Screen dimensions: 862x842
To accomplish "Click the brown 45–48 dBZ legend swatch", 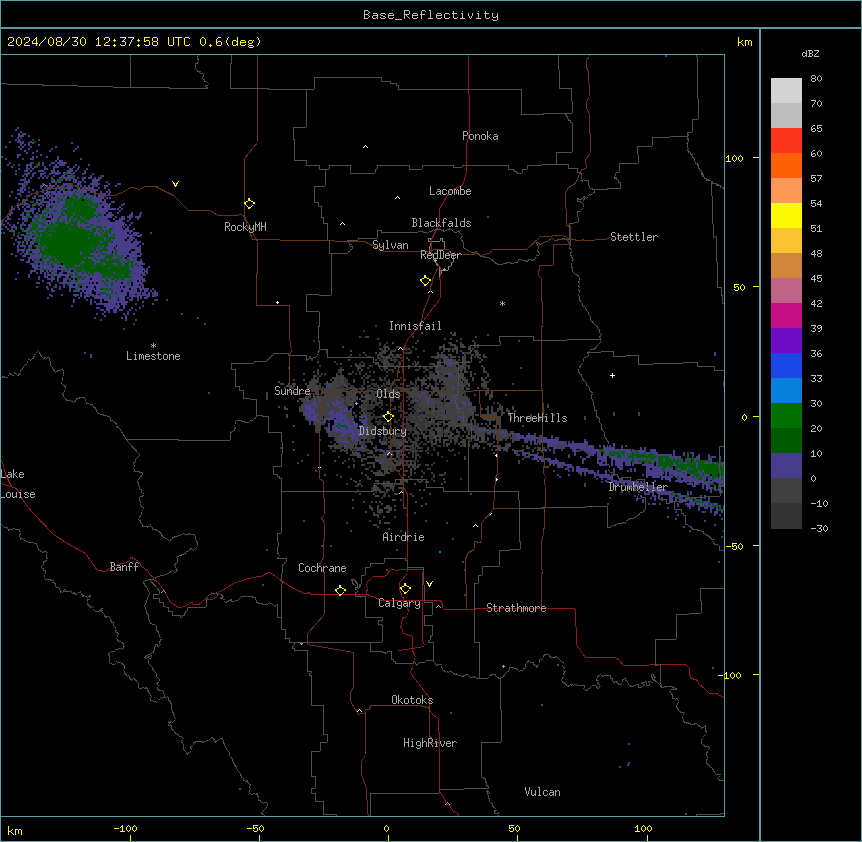I will [x=786, y=265].
